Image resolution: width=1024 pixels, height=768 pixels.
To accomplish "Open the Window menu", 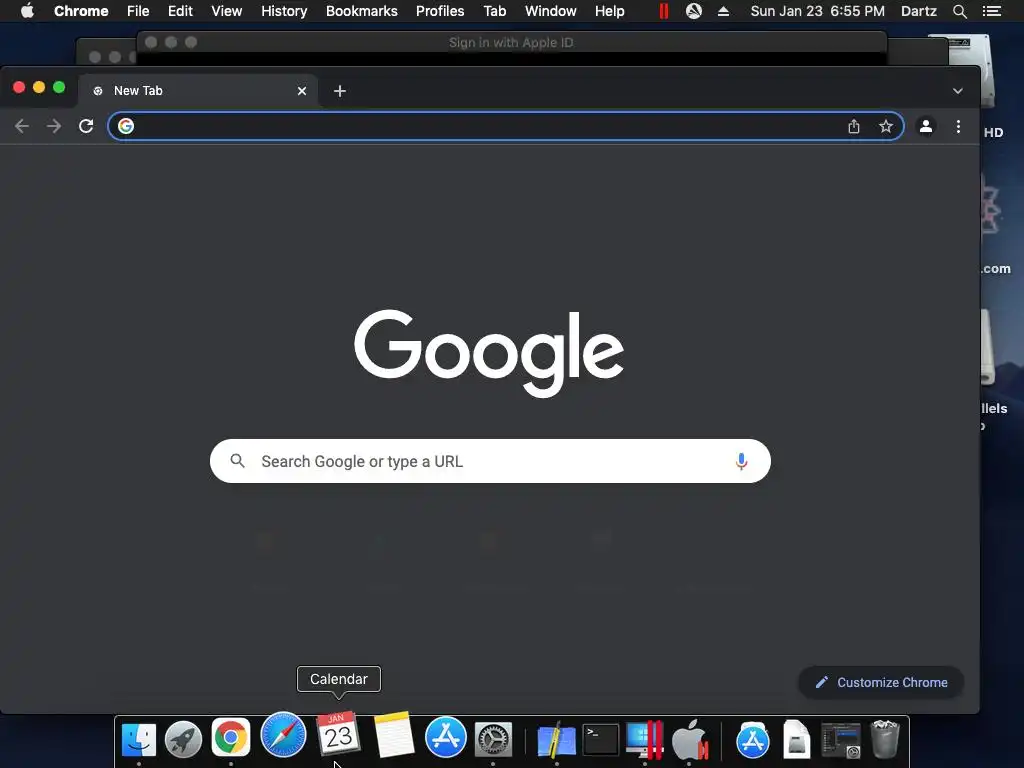I will pos(551,11).
